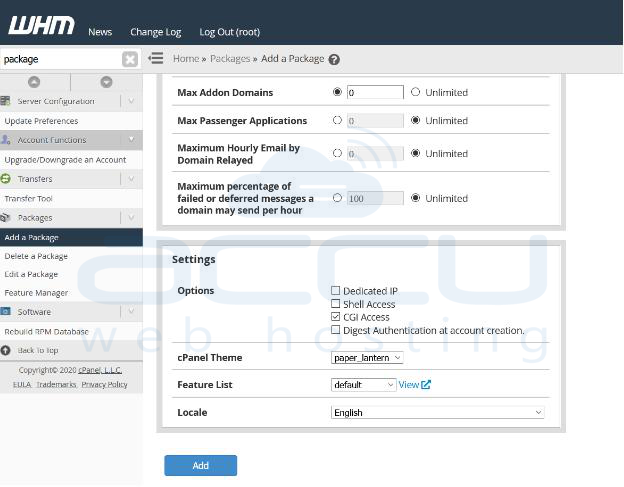Viewport: 624px width, 487px height.
Task: Click the WHM logo
Action: tap(40, 25)
